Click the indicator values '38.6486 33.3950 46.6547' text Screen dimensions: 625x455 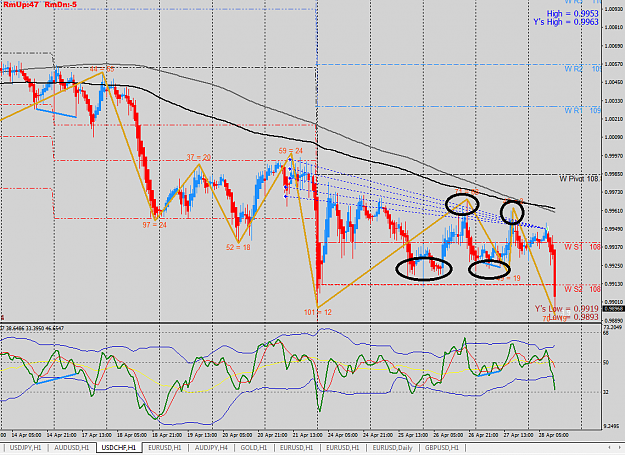tap(34, 328)
